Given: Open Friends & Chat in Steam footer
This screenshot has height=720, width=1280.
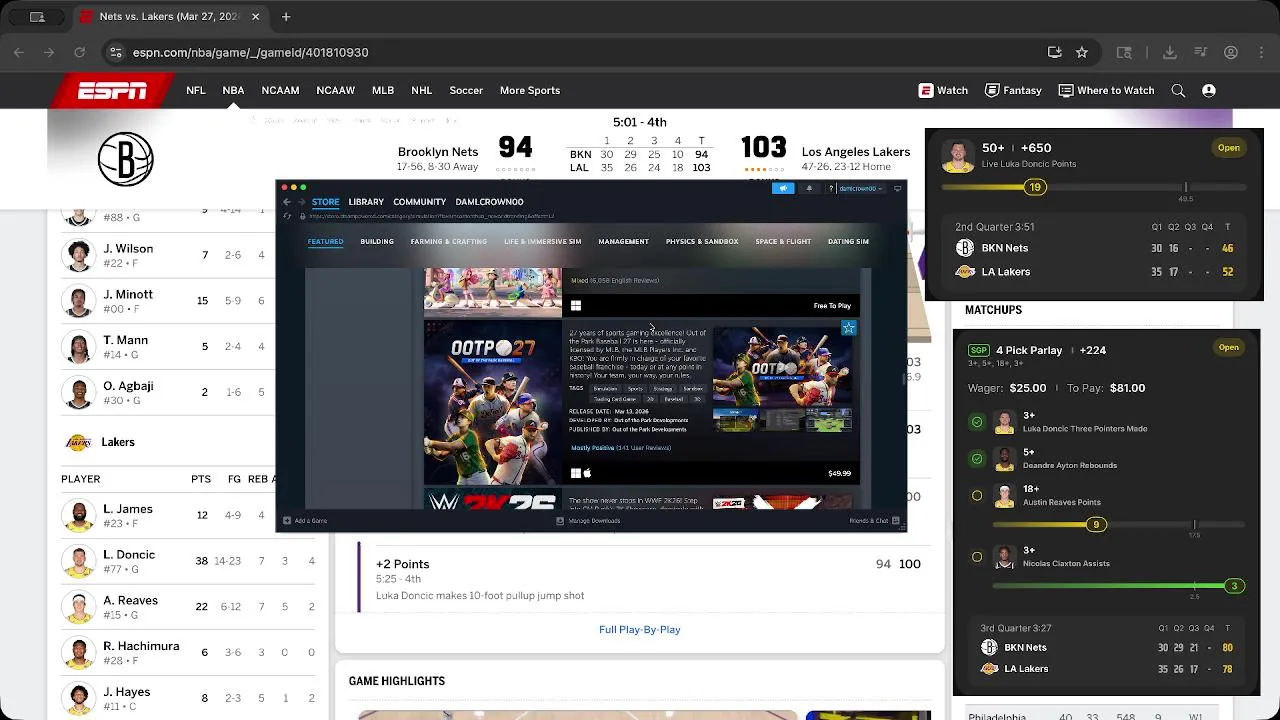Looking at the screenshot, I should [x=874, y=521].
